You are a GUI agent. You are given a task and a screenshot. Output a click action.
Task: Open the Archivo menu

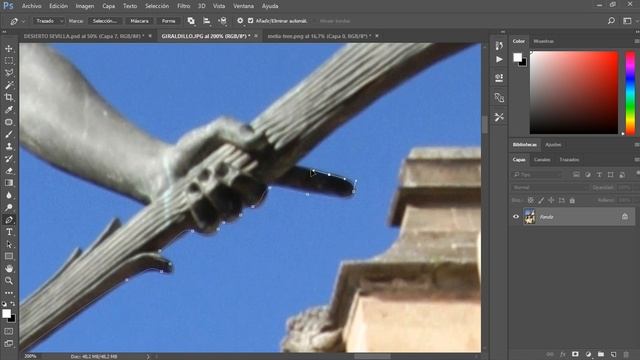tap(32, 6)
